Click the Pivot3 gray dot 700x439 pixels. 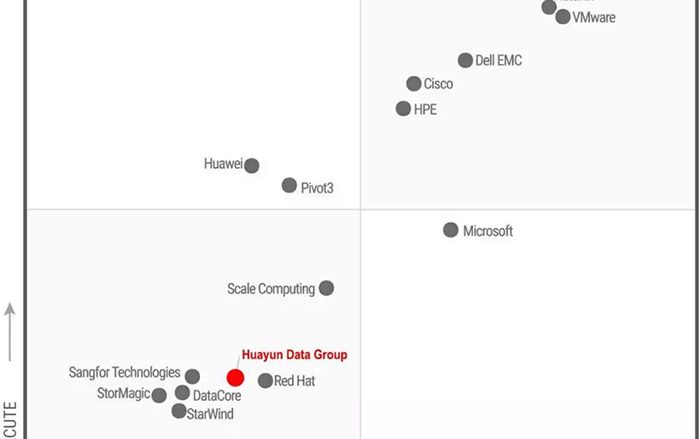coord(289,185)
